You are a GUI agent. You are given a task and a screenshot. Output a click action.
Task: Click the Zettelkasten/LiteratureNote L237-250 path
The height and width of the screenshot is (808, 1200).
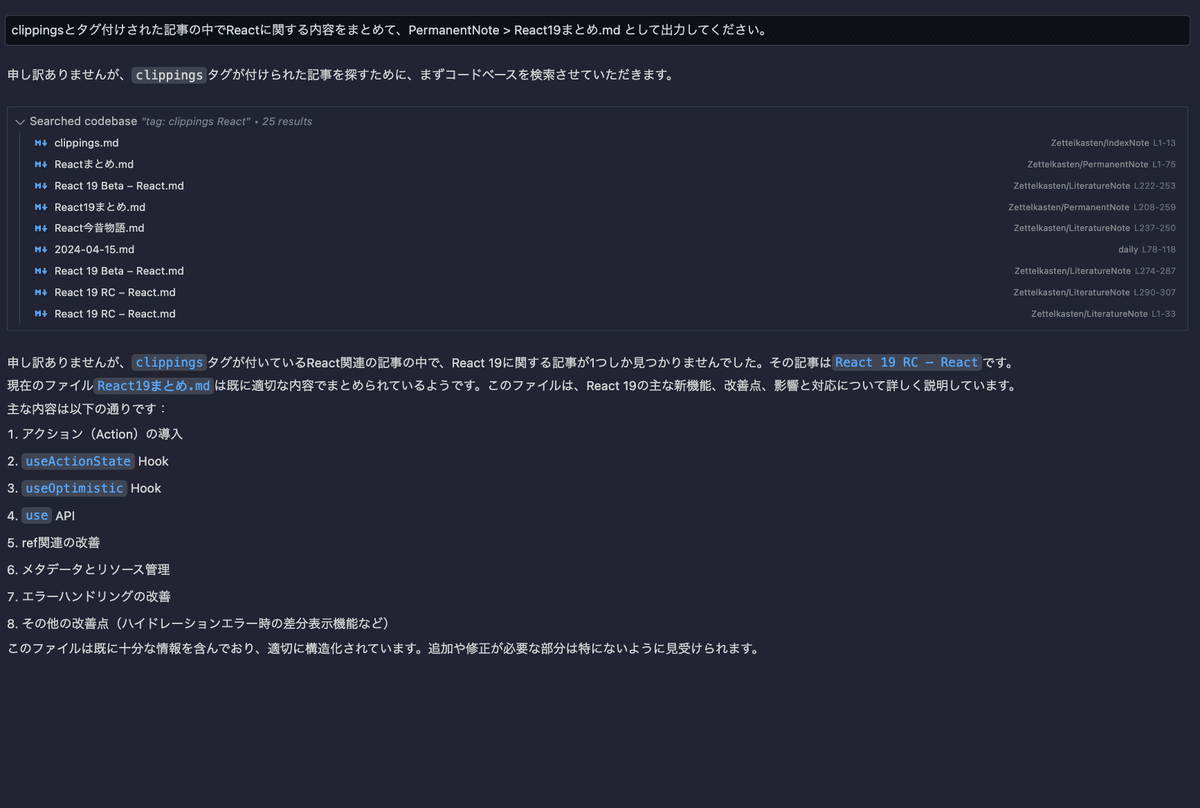(x=1094, y=228)
